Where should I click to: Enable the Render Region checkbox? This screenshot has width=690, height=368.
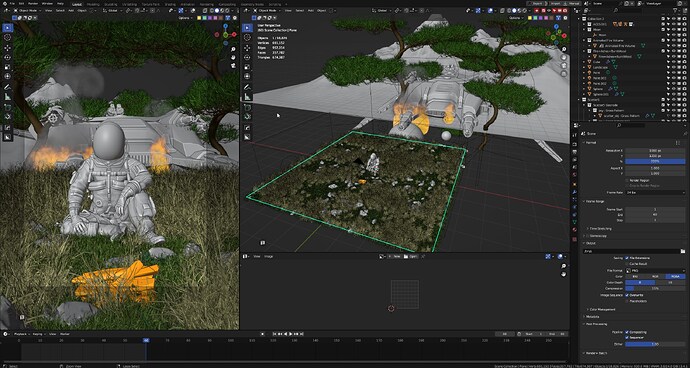point(627,180)
